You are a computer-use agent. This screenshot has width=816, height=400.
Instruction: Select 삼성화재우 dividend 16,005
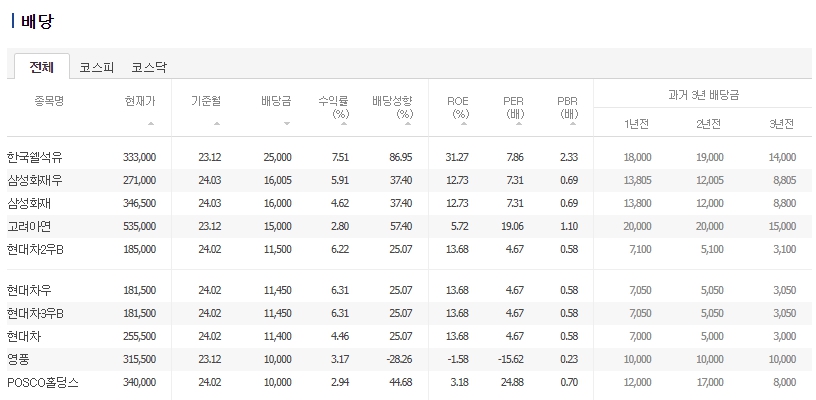(277, 180)
